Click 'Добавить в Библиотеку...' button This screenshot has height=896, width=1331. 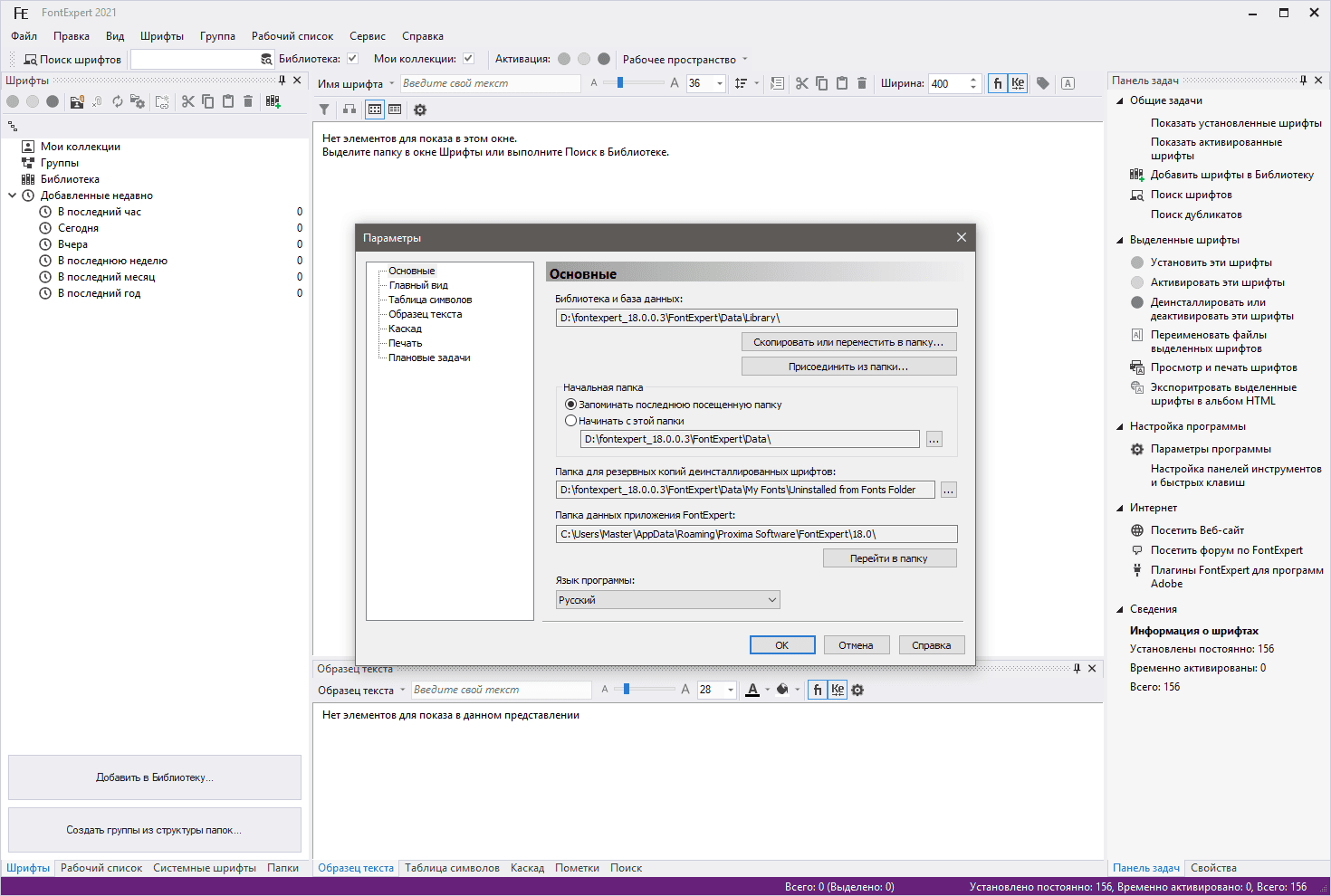(x=155, y=777)
